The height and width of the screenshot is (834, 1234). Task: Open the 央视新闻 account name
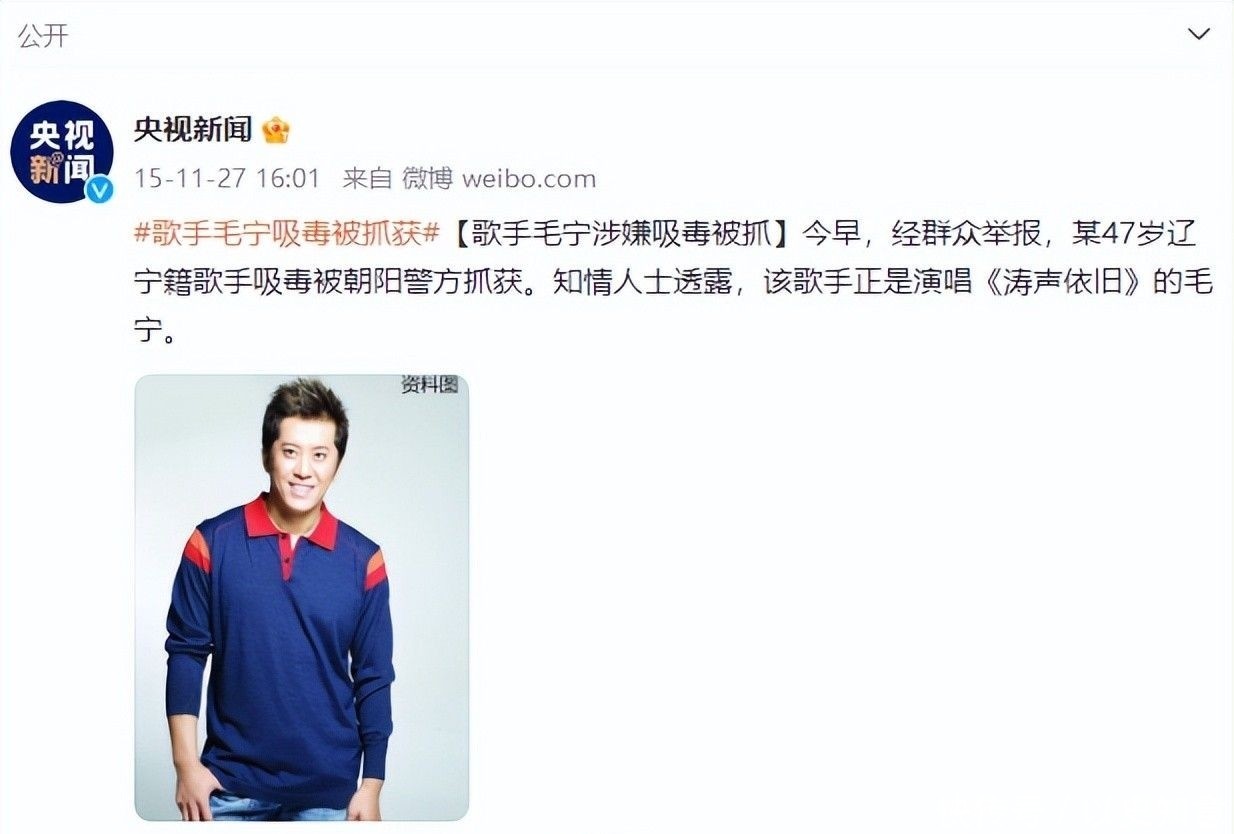(x=193, y=130)
